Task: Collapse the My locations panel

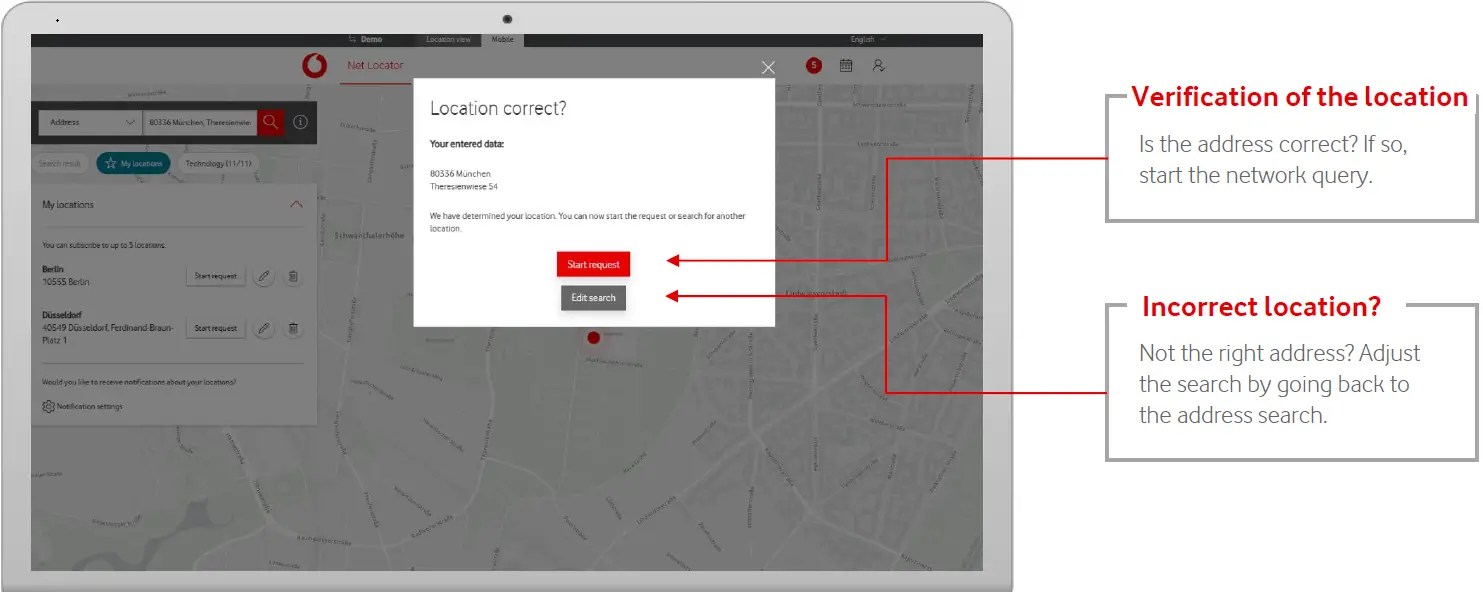Action: click(x=296, y=205)
